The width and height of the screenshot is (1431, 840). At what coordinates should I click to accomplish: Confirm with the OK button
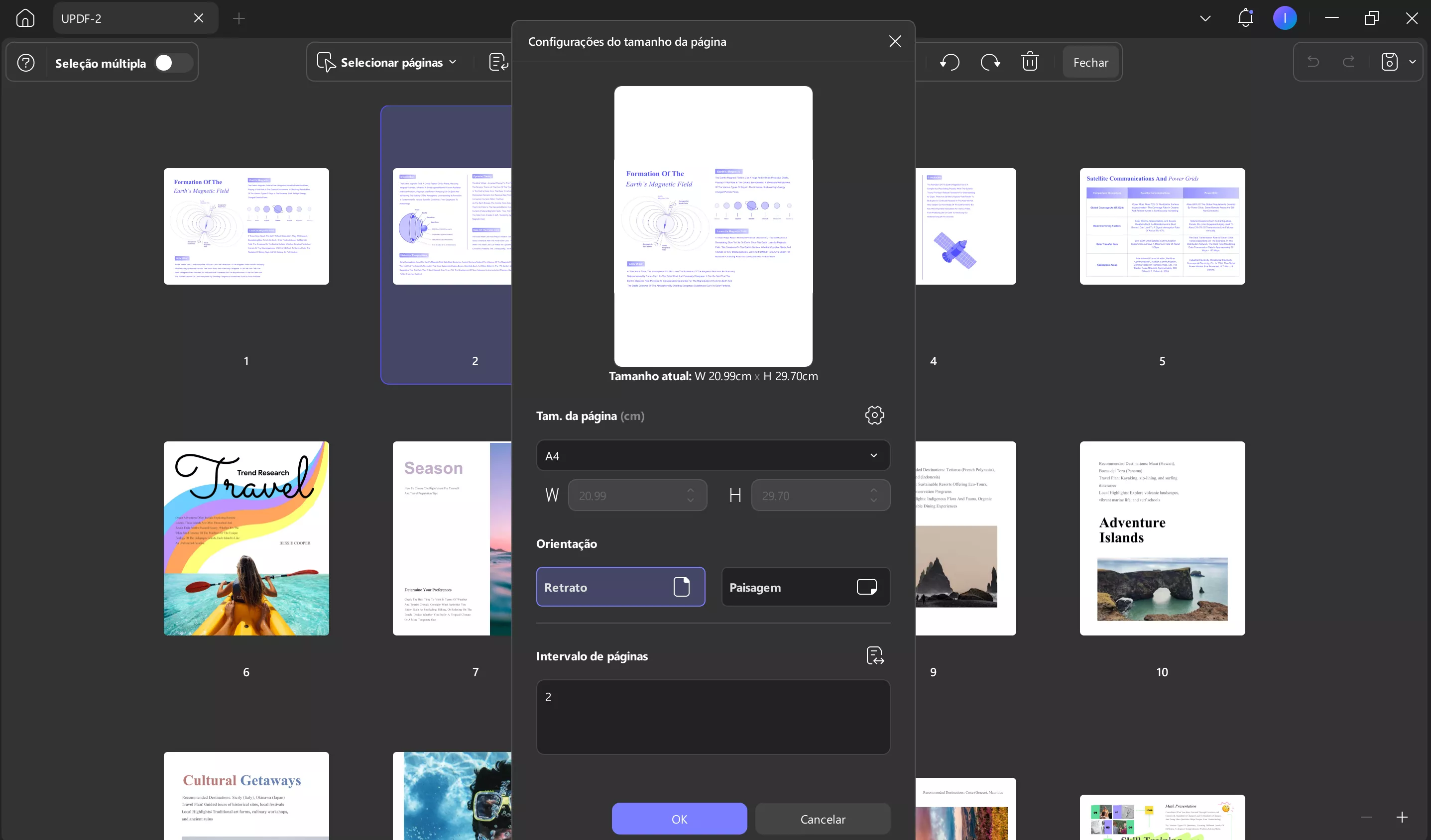pyautogui.click(x=679, y=819)
